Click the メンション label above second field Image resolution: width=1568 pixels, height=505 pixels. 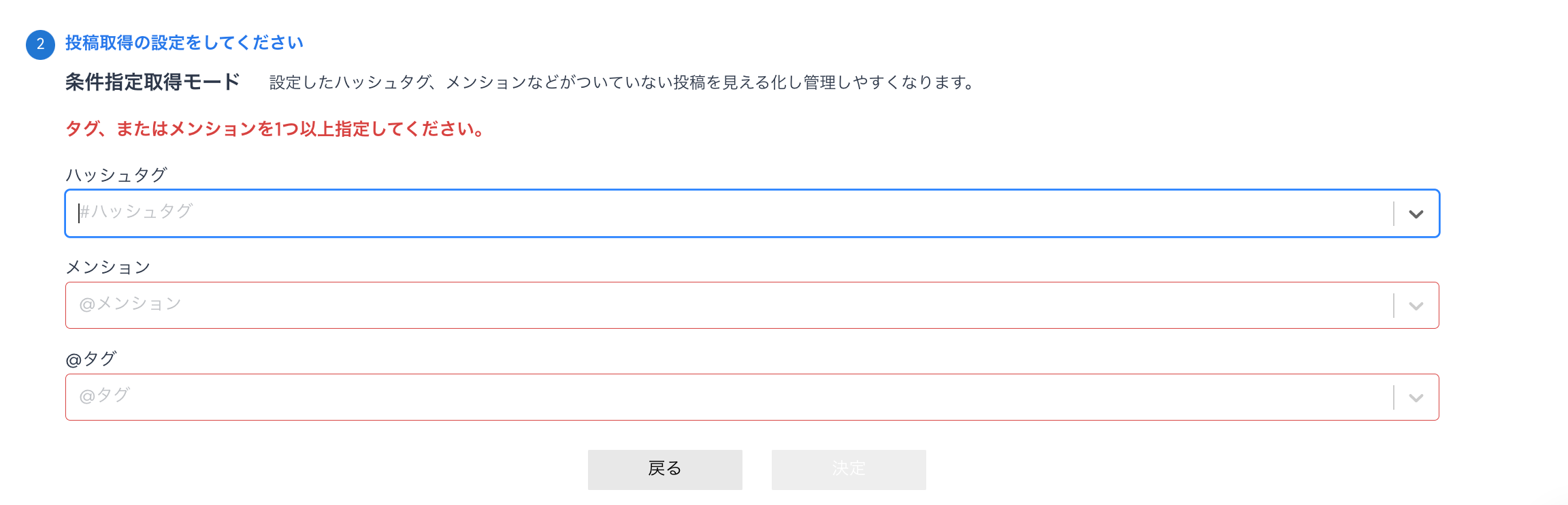[x=108, y=267]
